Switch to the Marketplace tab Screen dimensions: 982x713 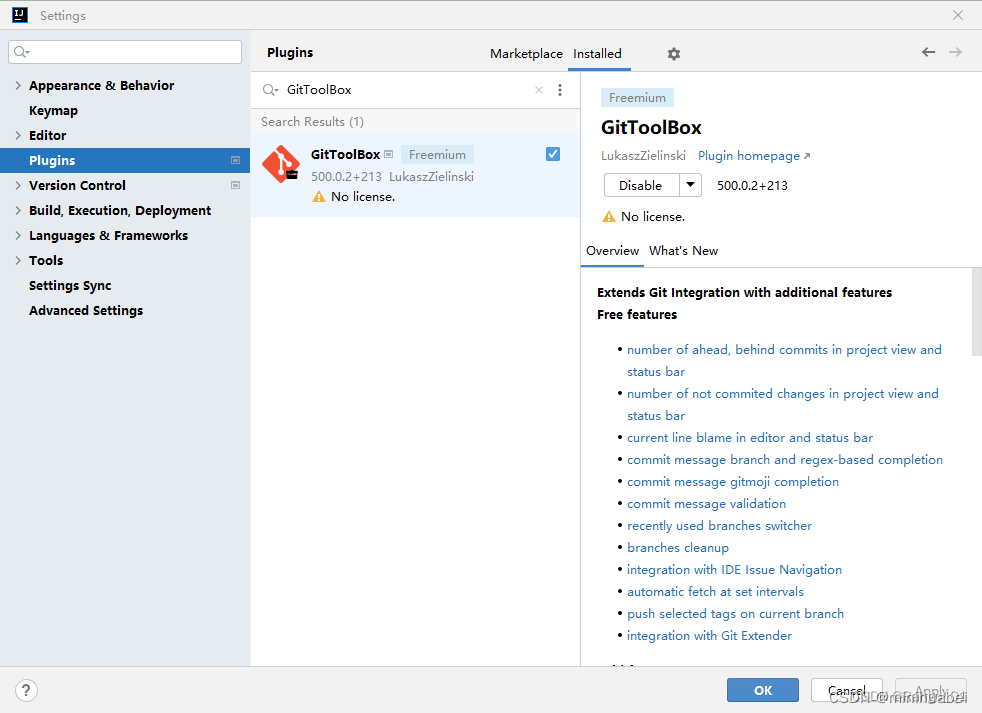point(526,54)
